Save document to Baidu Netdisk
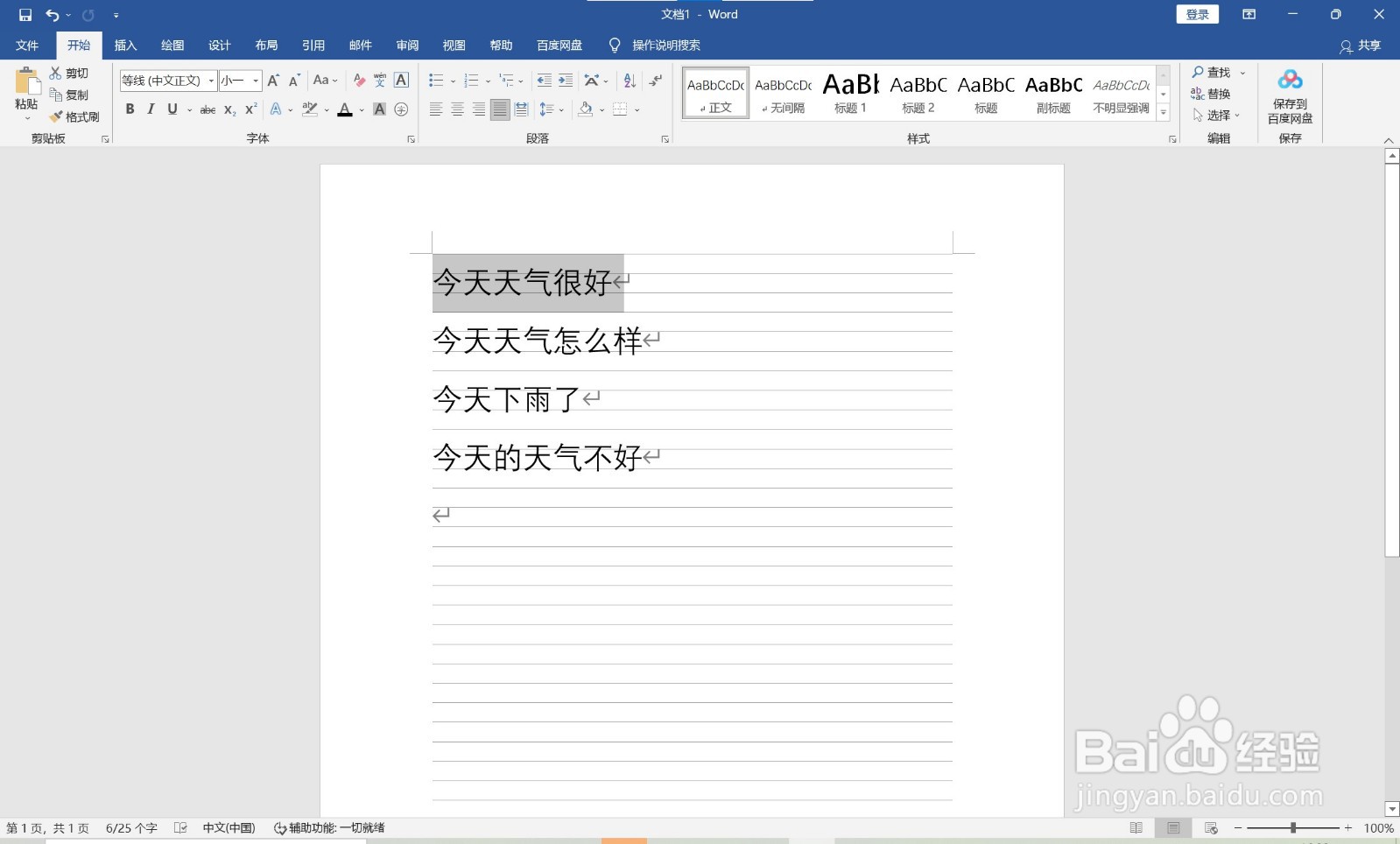Screen dimensions: 1400x844 [x=1290, y=96]
